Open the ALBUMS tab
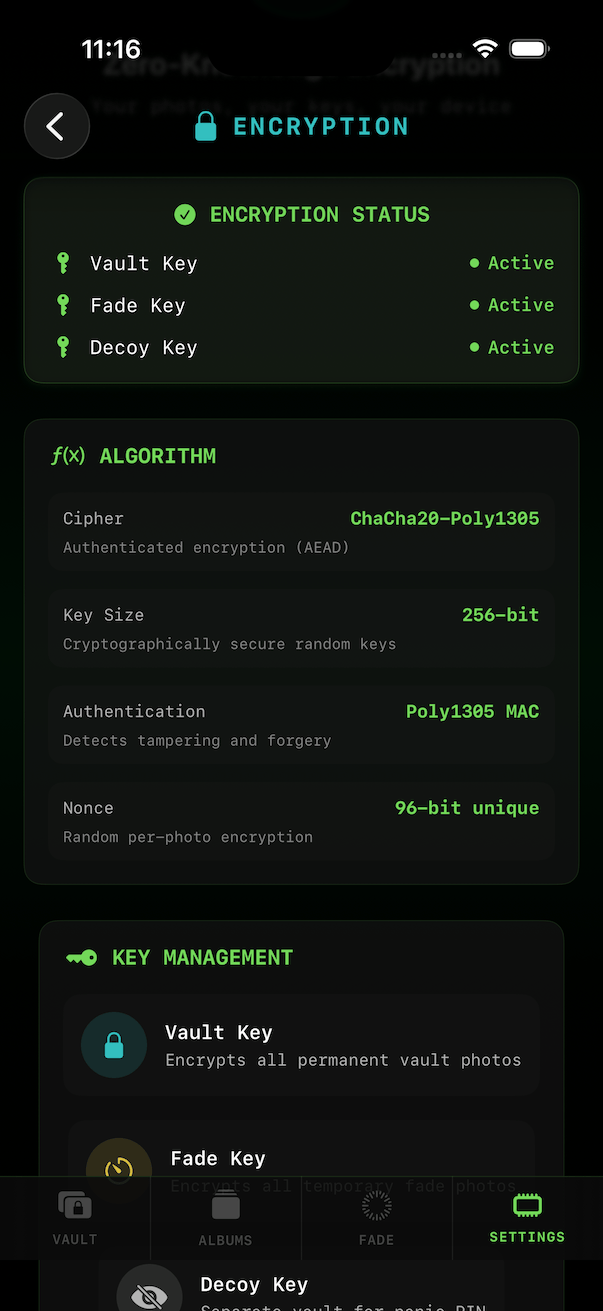This screenshot has width=603, height=1311. click(226, 1218)
